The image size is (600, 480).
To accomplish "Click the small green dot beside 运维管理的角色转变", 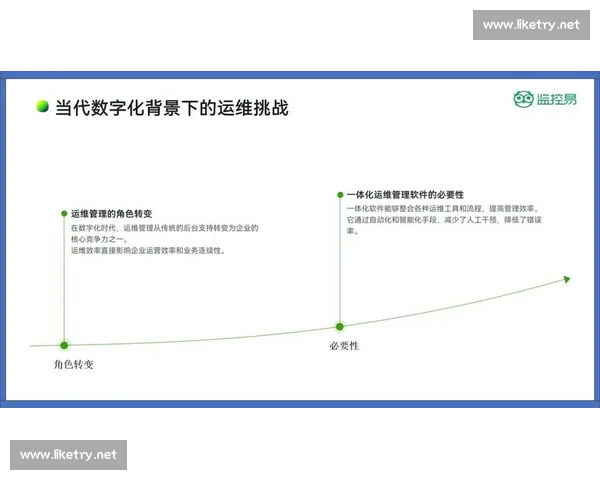I will pos(64,214).
